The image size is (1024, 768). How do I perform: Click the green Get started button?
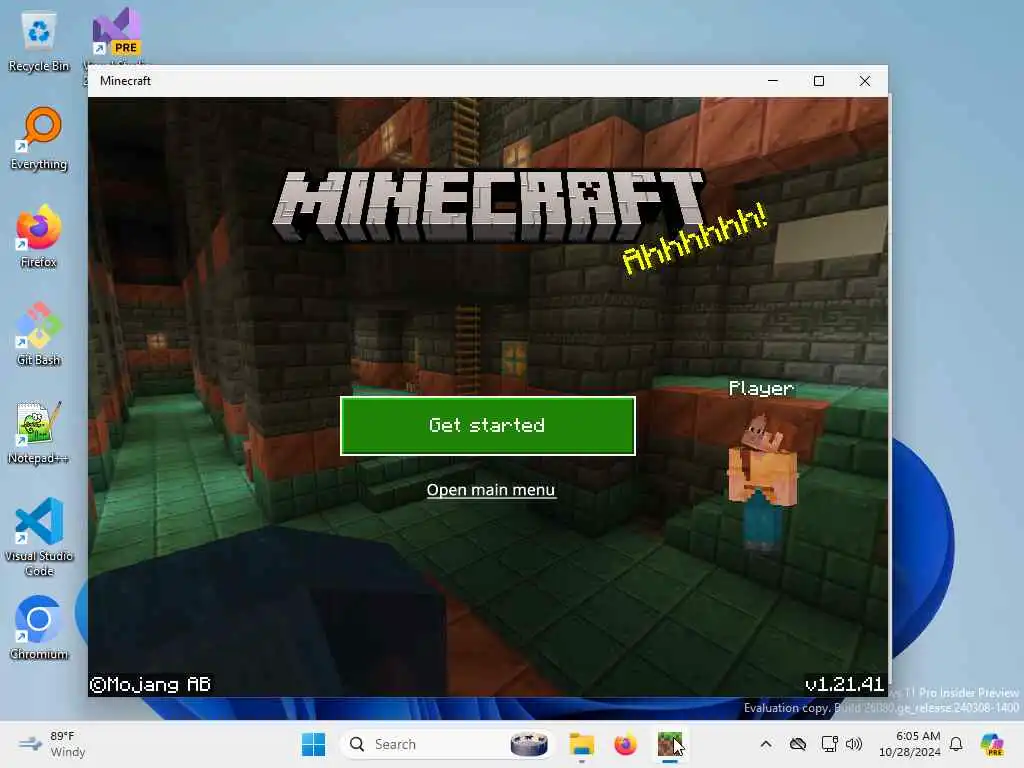pos(487,425)
